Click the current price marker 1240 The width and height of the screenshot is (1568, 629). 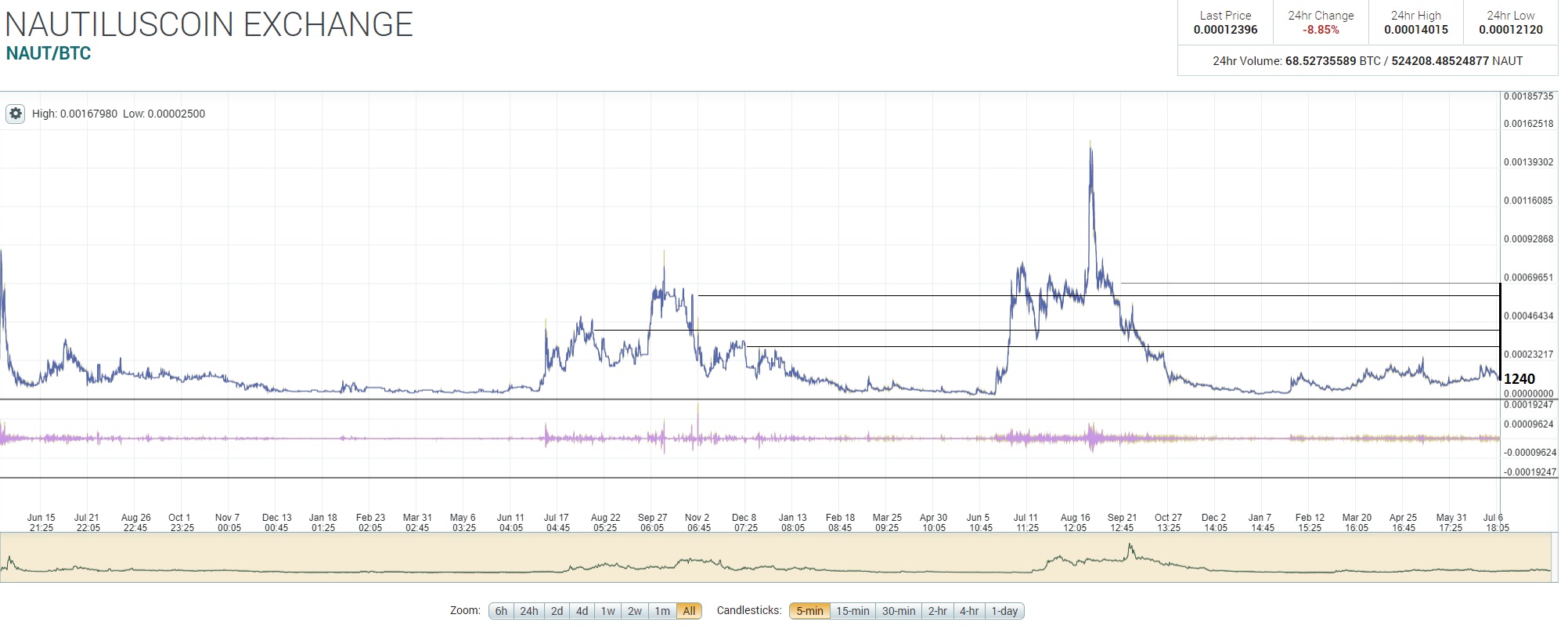point(1519,378)
